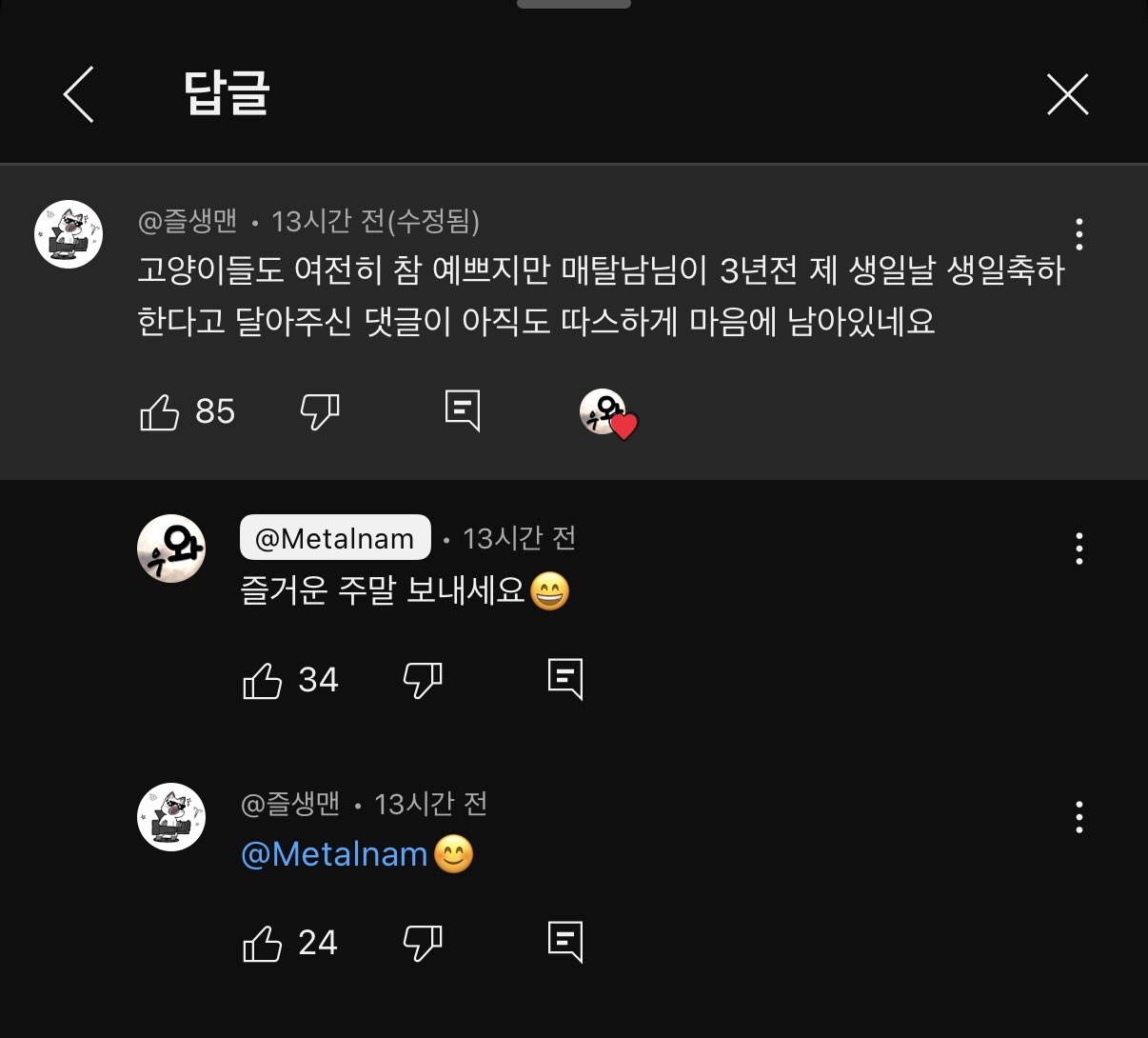Viewport: 1148px width, 1038px height.
Task: Like Metalnam's reply with 34 likes
Action: pos(263,680)
